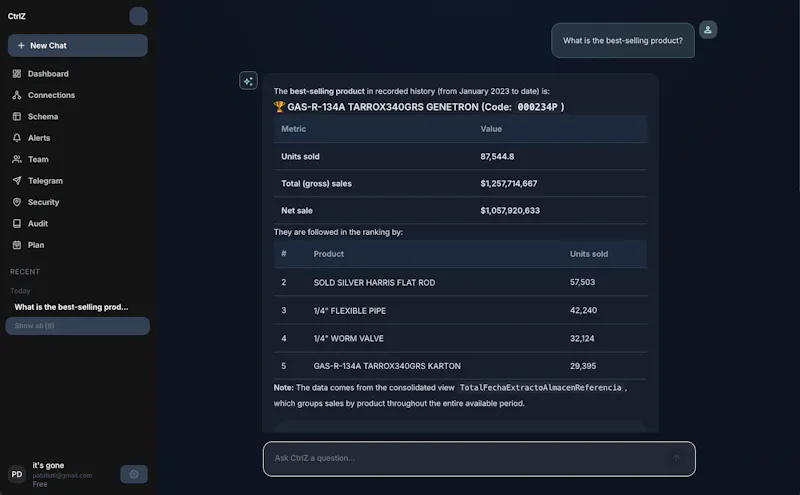This screenshot has height=495, width=800.
Task: Click row 1/4" FLEXIBLE PIPE
Action: [x=460, y=310]
